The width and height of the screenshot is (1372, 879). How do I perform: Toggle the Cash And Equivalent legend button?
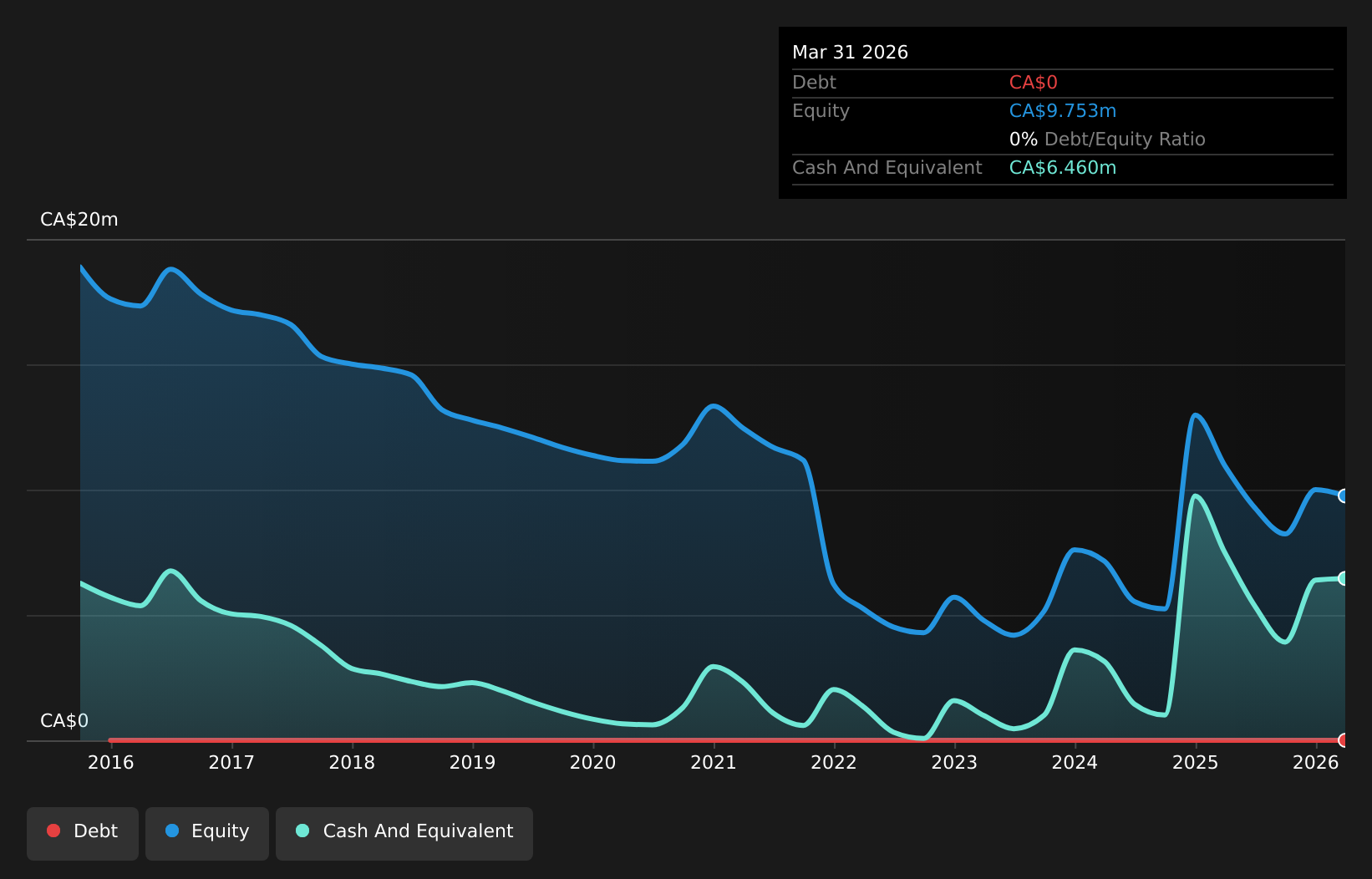tap(404, 833)
